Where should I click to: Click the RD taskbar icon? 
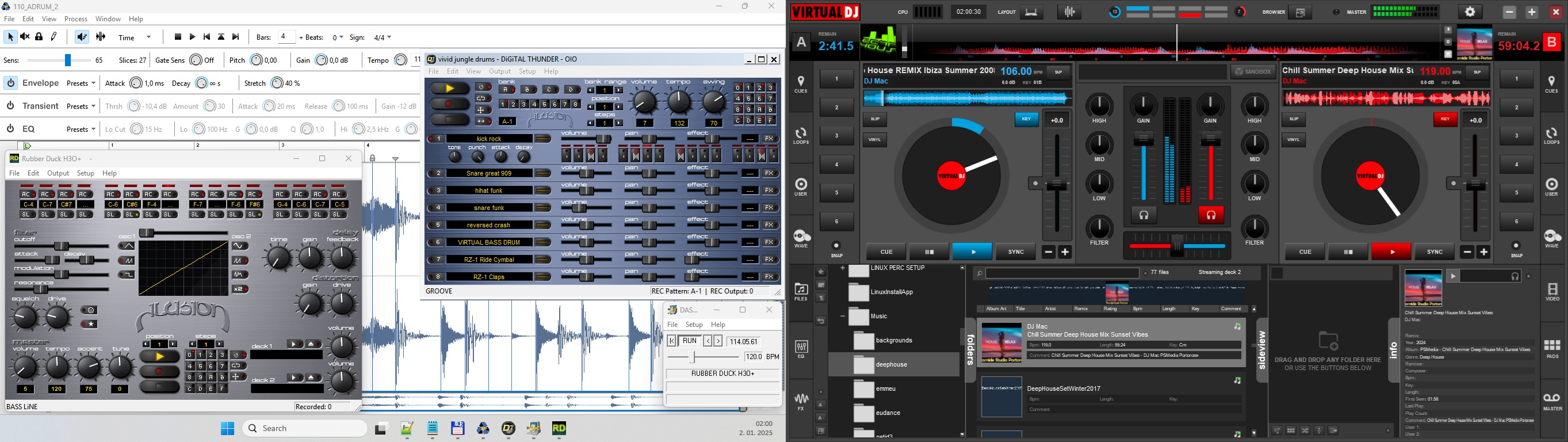click(x=559, y=429)
